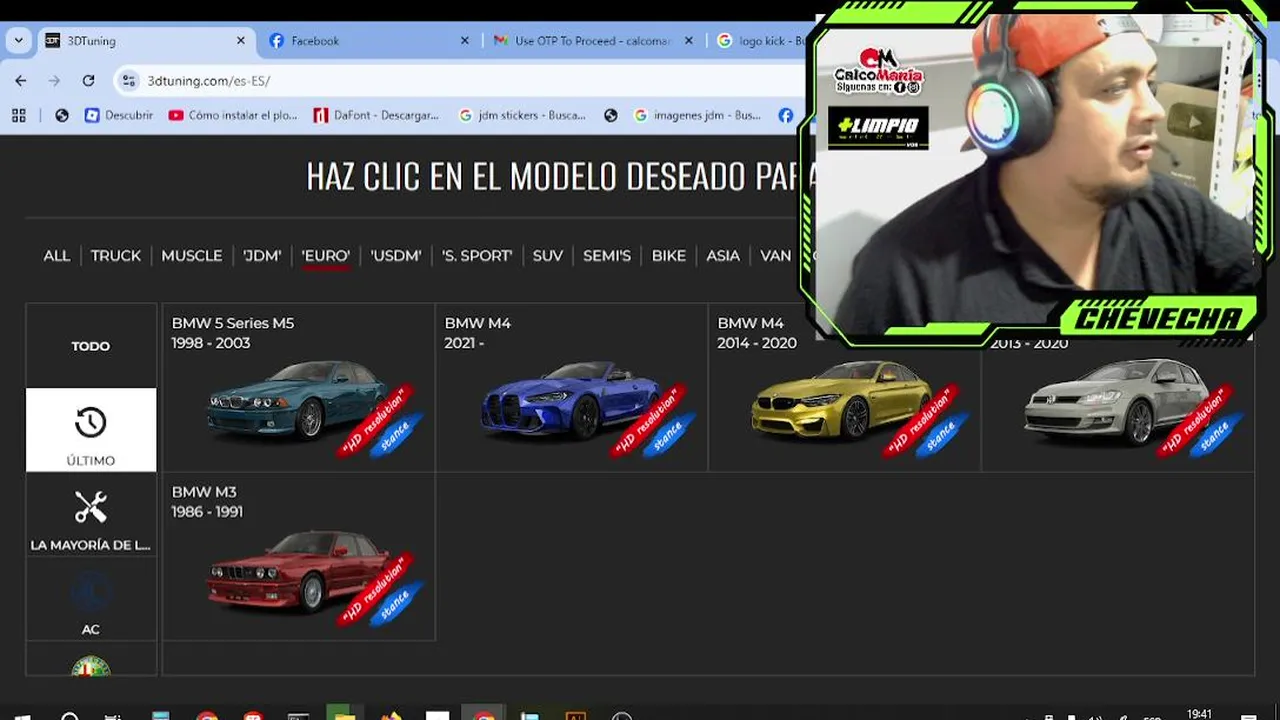1280x720 pixels.
Task: Select the ASIA category filter
Action: [723, 256]
